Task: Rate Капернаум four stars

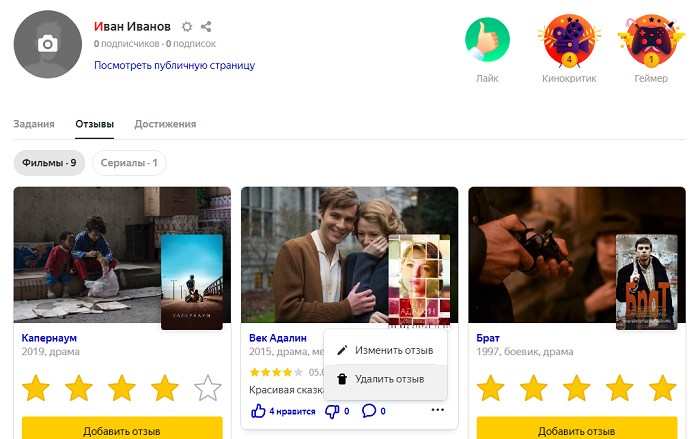Action: 165,388
